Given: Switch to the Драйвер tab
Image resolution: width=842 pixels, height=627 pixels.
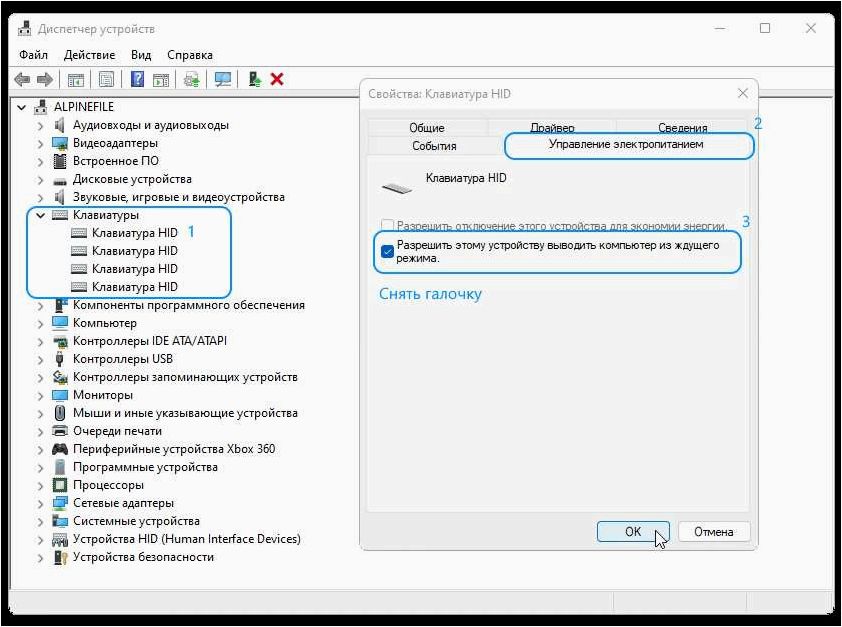Looking at the screenshot, I should [x=552, y=128].
